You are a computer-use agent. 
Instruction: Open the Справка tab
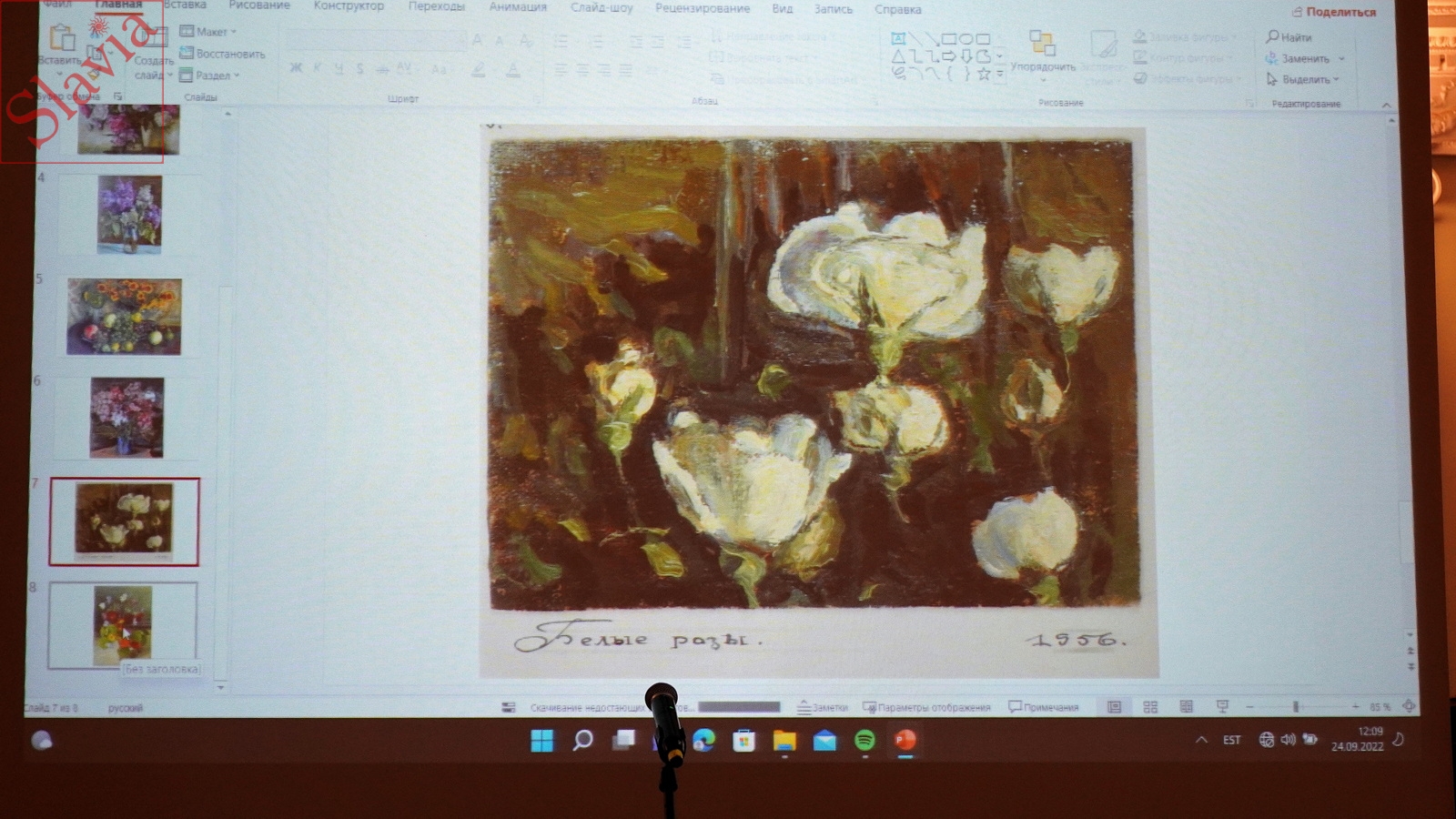click(897, 9)
